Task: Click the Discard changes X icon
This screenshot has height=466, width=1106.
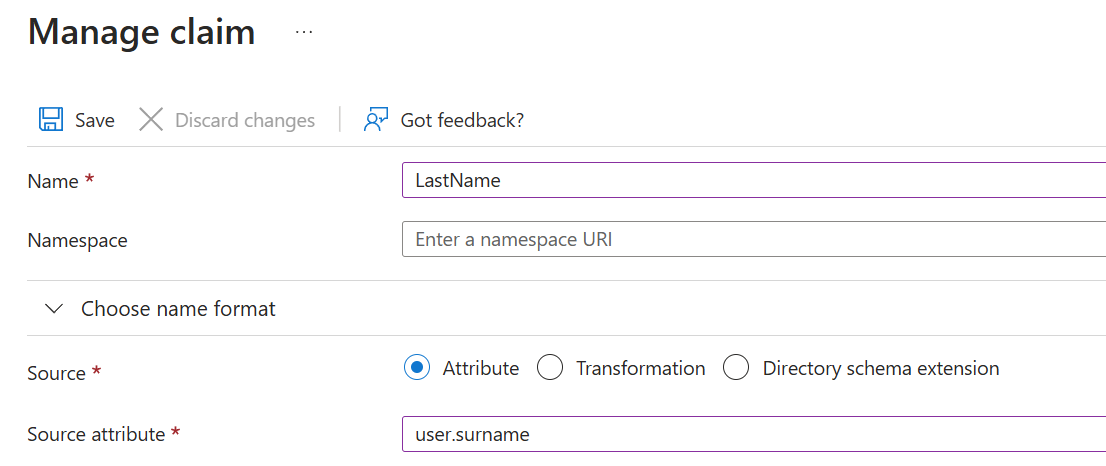Action: coord(151,120)
